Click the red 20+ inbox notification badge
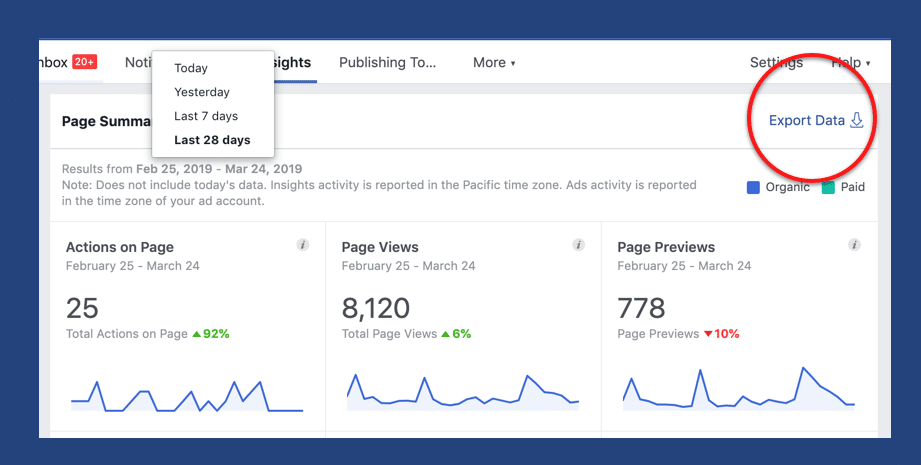This screenshot has height=465, width=921. [85, 62]
